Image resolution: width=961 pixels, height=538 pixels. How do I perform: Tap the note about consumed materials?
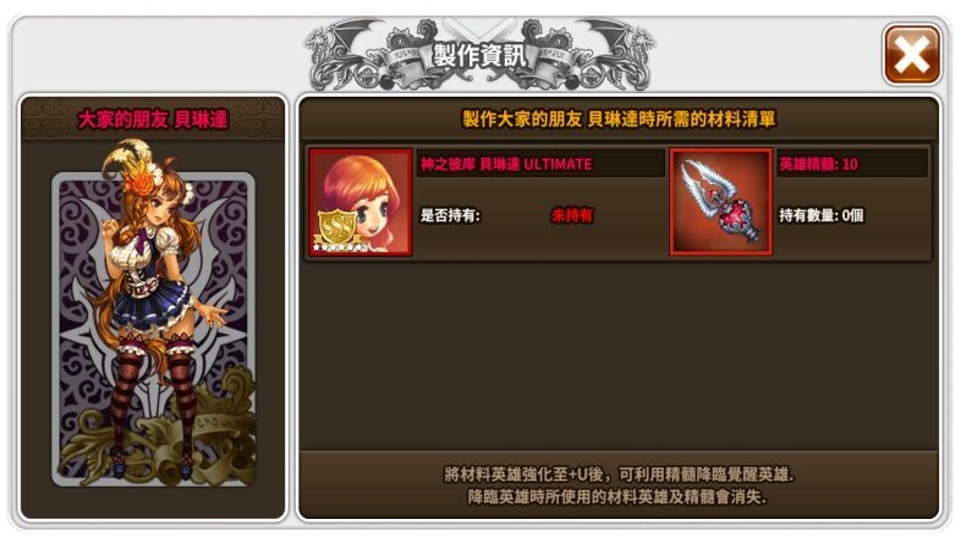point(618,496)
